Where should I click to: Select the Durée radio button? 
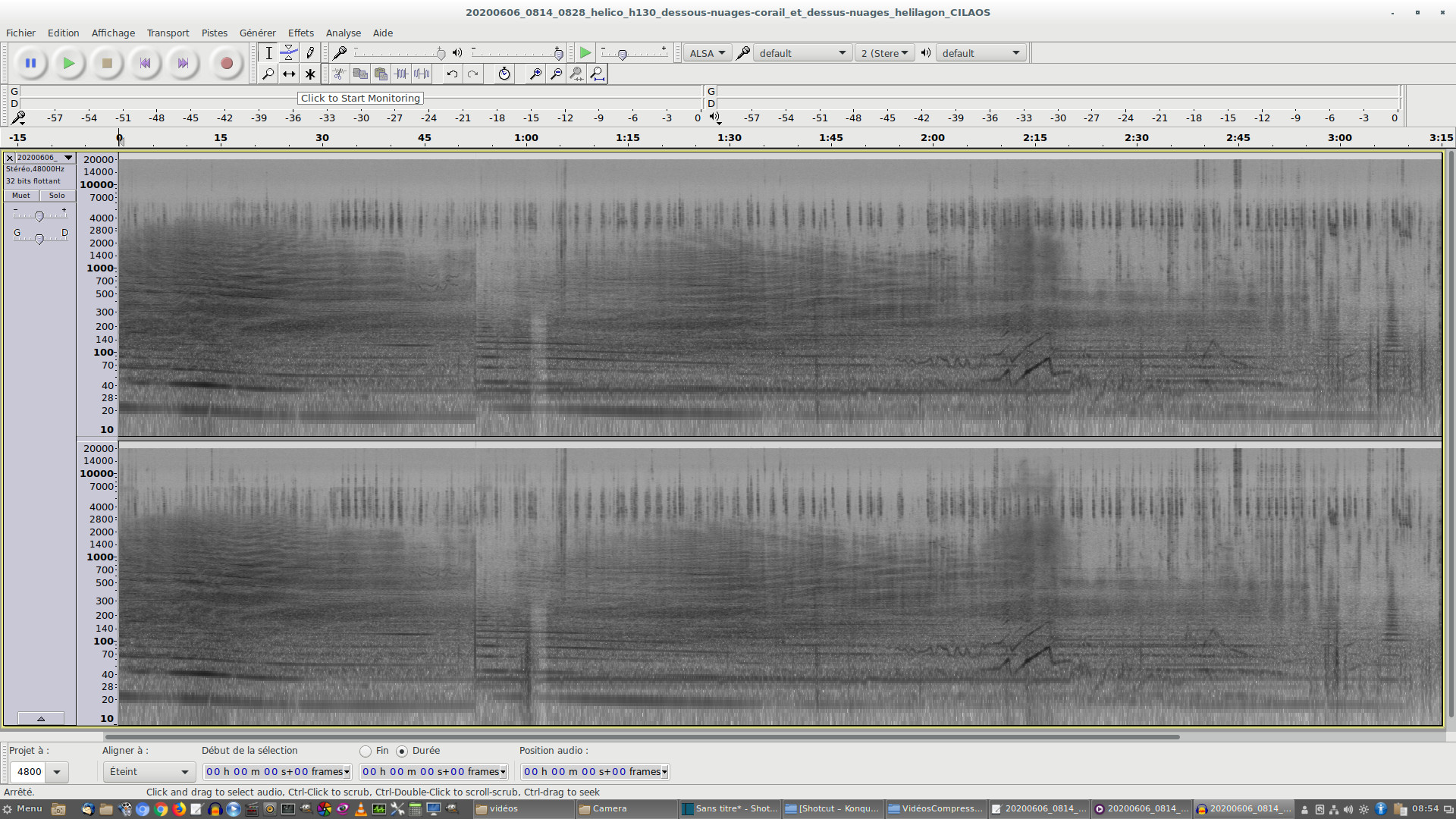coord(402,751)
